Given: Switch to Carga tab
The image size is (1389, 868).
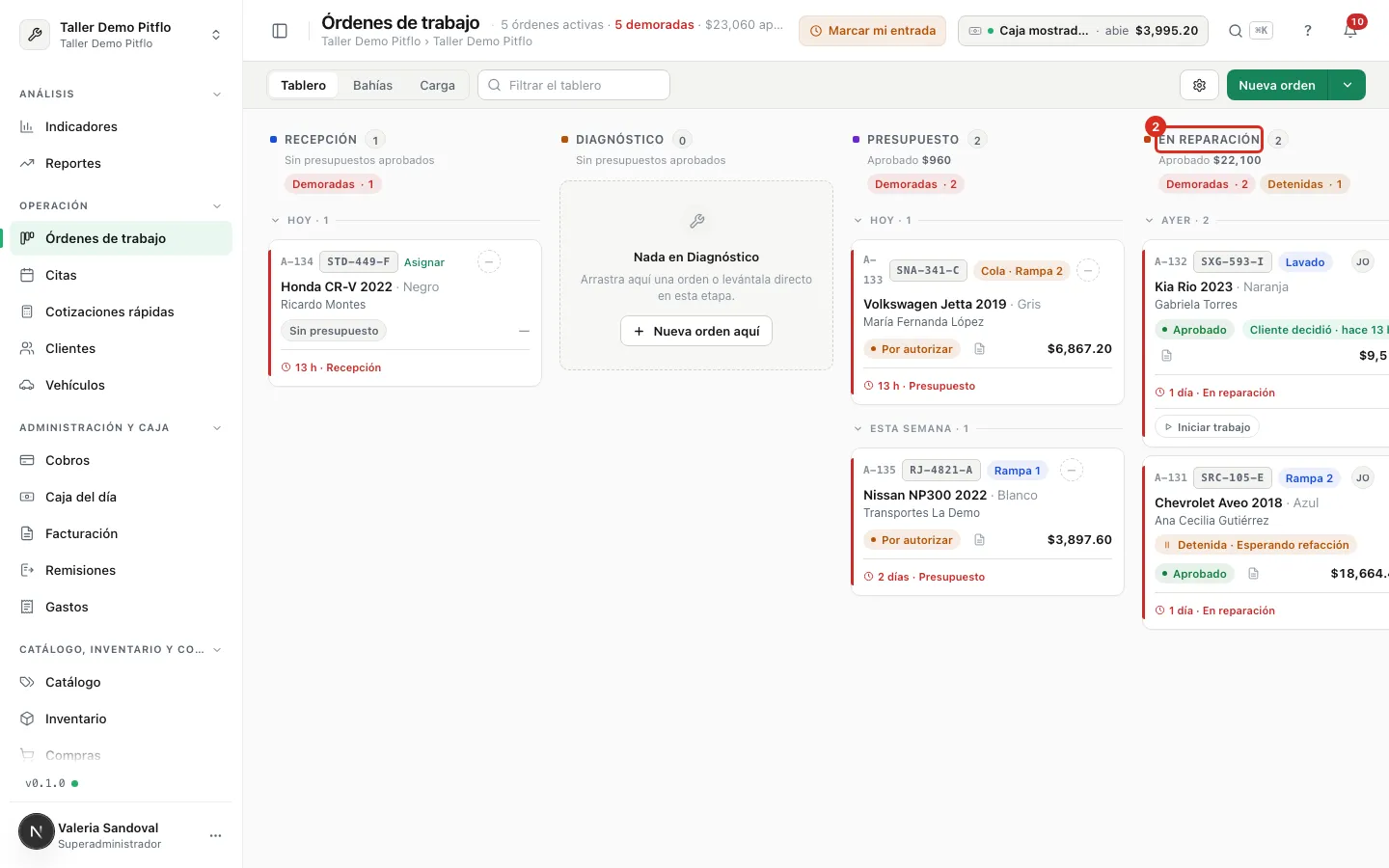Looking at the screenshot, I should point(437,85).
